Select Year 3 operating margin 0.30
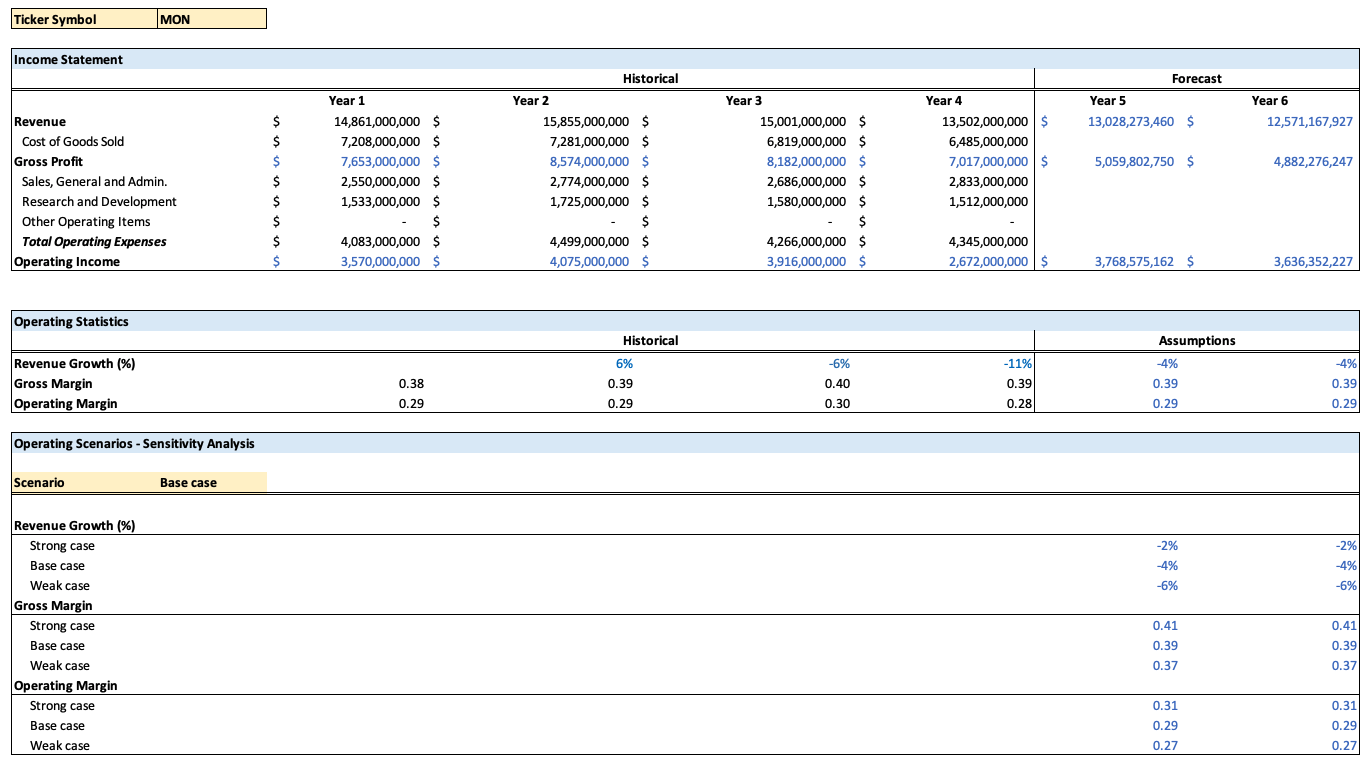The width and height of the screenshot is (1369, 770). [838, 403]
